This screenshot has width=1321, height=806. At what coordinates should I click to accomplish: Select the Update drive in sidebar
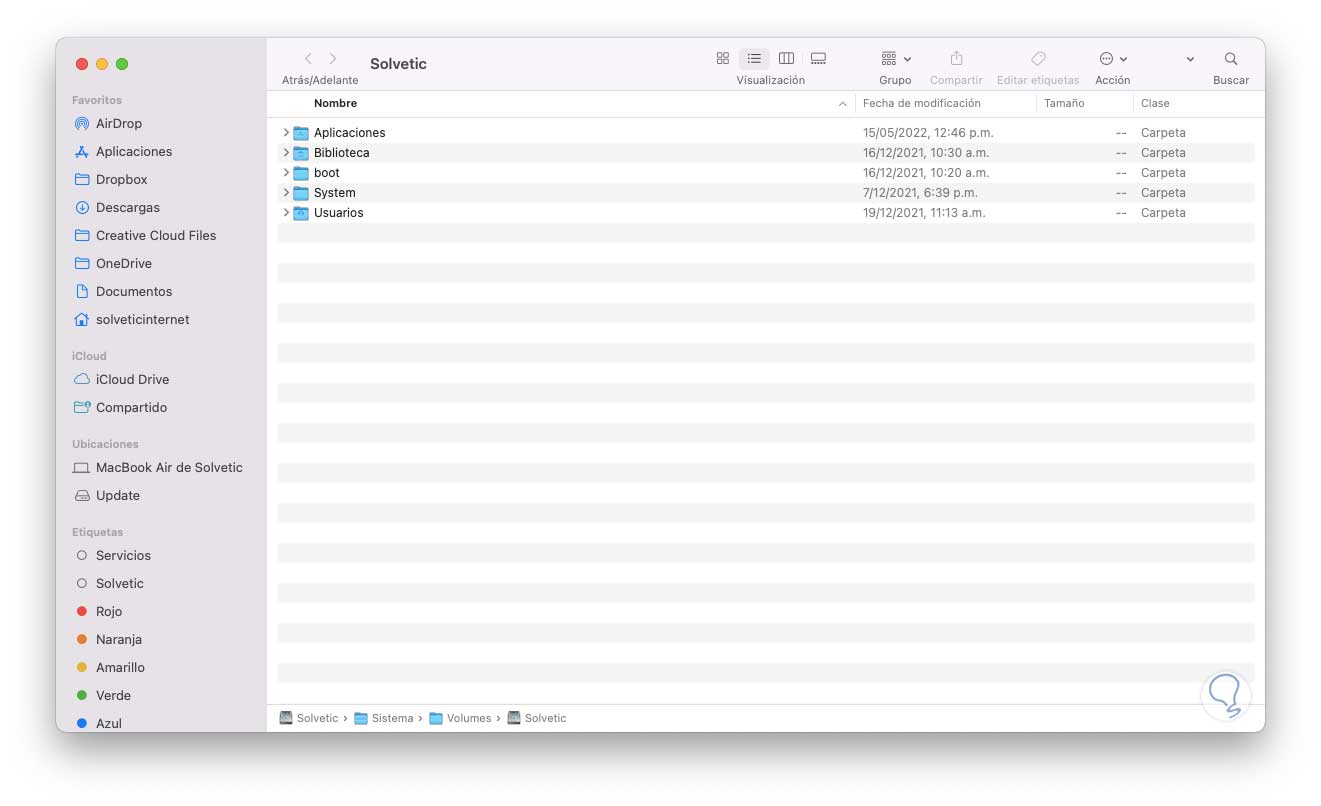(x=107, y=496)
